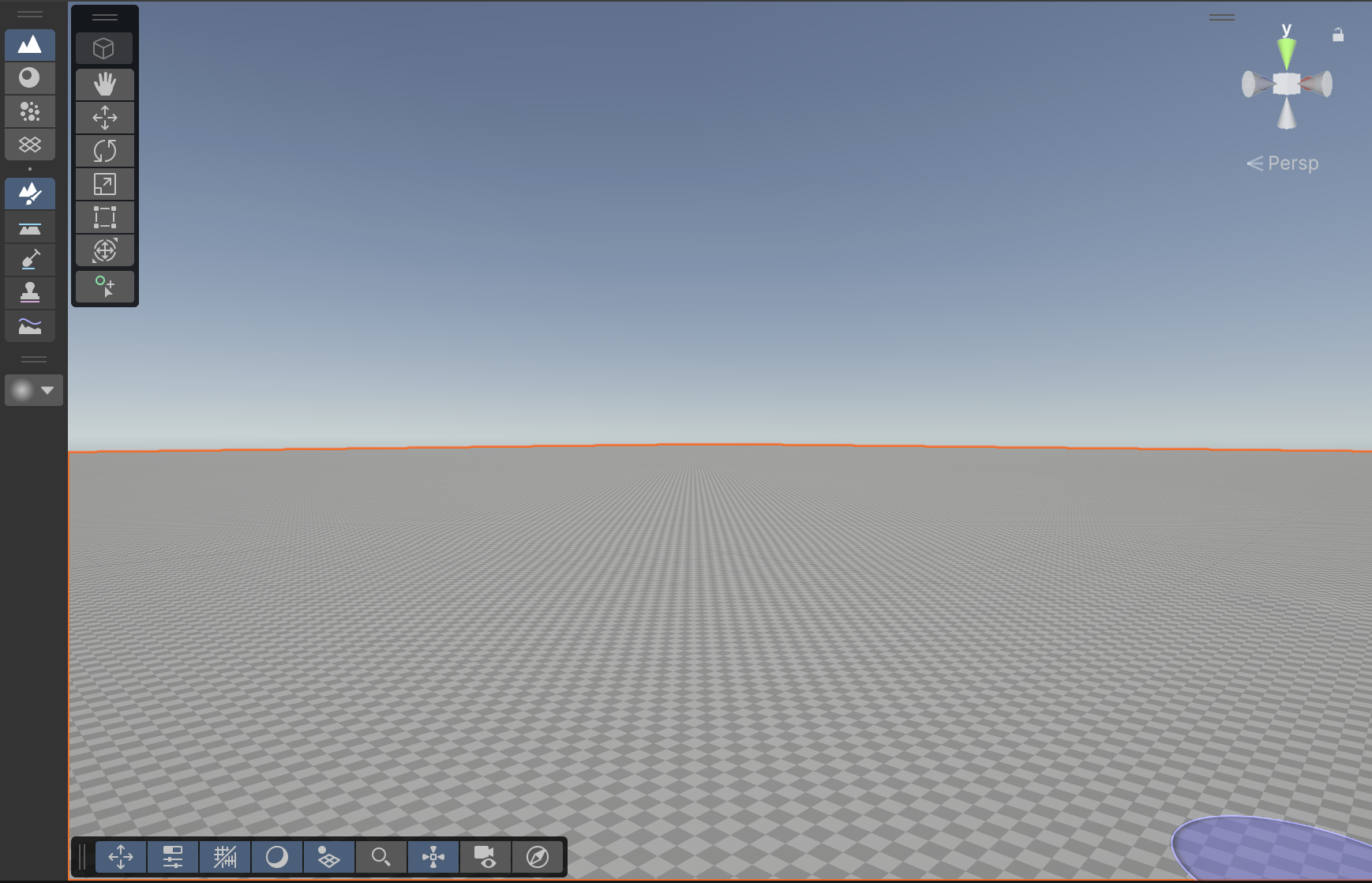Pick the Stamp Terrain tool
The image size is (1372, 883).
coord(30,293)
